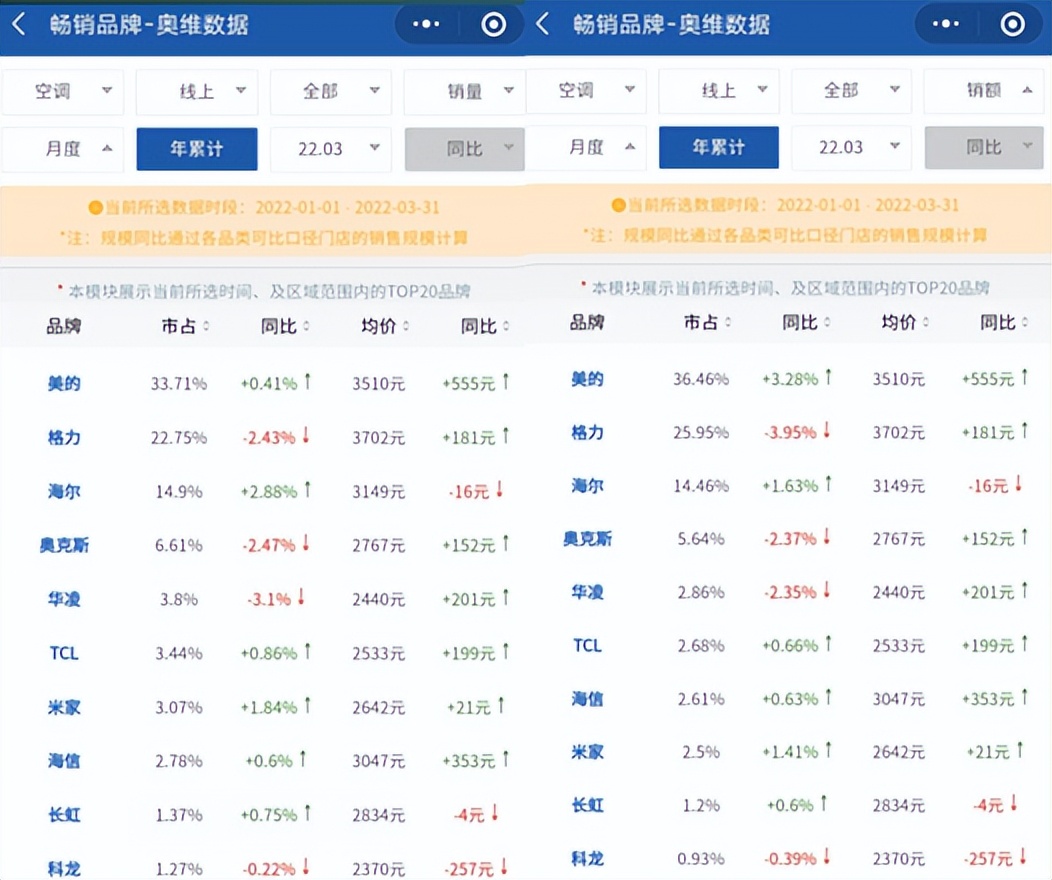Switch to the 销量 metric option
Screen dimensions: 1052x880
point(464,90)
